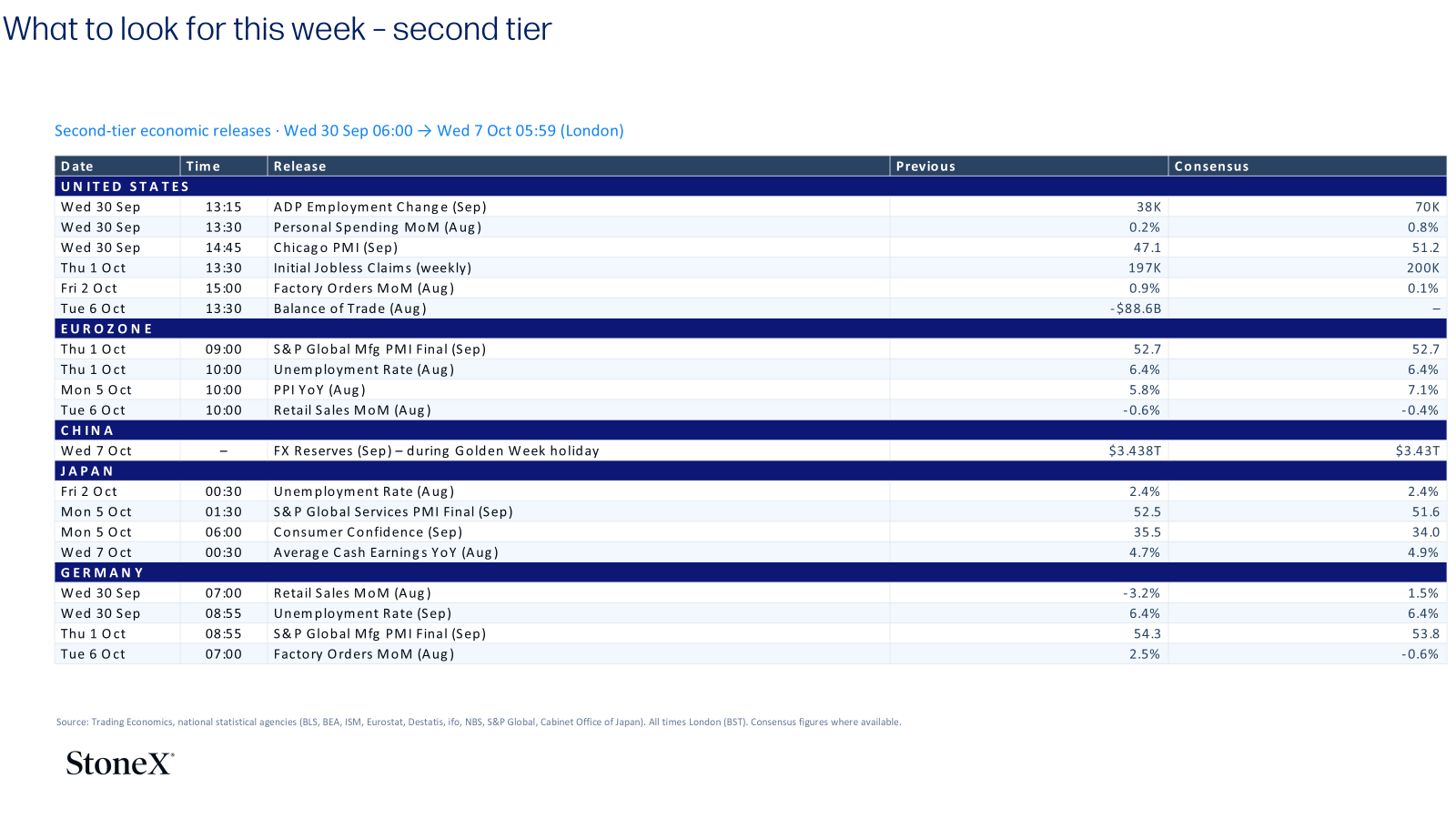
Task: Click the 'Second-tier economic releases' subtitle
Action: click(339, 130)
